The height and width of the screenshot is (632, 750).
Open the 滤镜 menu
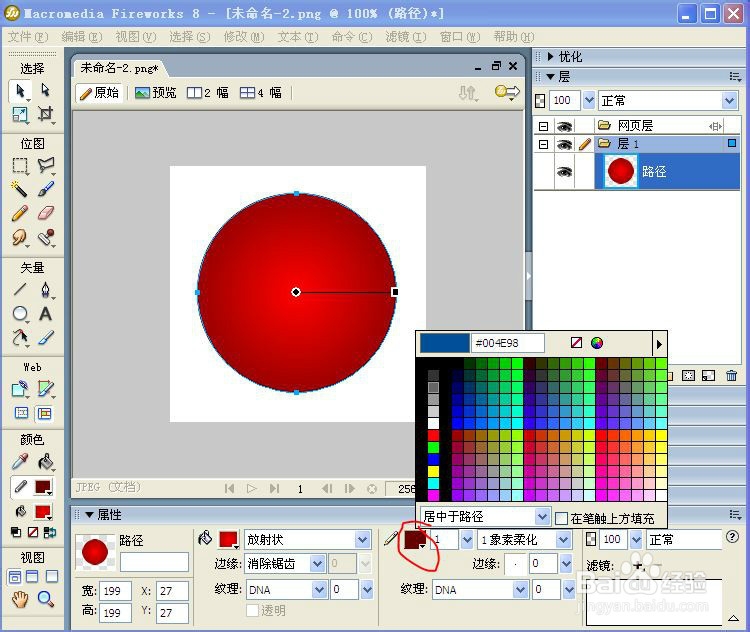[x=406, y=37]
